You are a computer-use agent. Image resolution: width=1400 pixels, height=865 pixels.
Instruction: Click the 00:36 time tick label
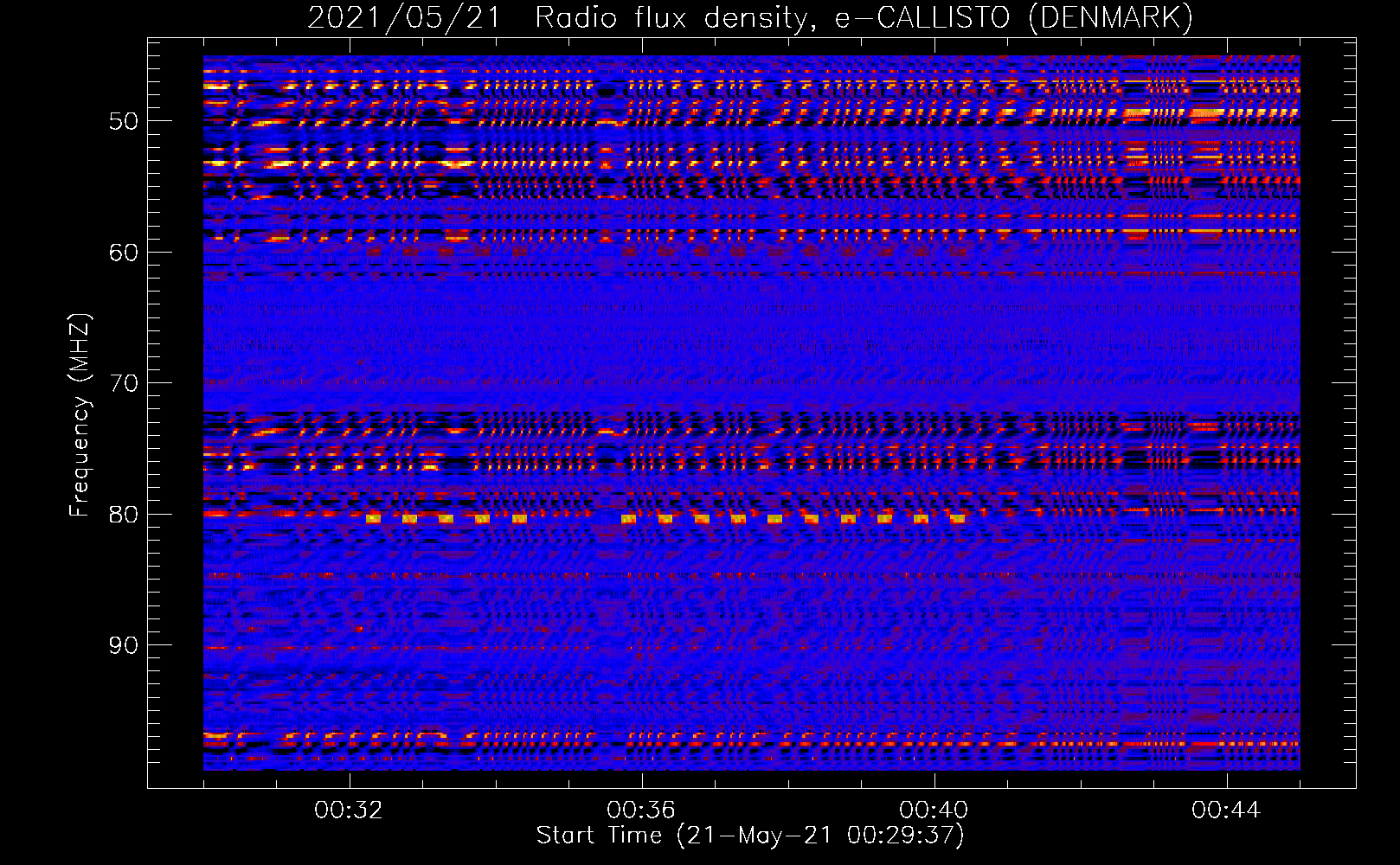(x=641, y=811)
